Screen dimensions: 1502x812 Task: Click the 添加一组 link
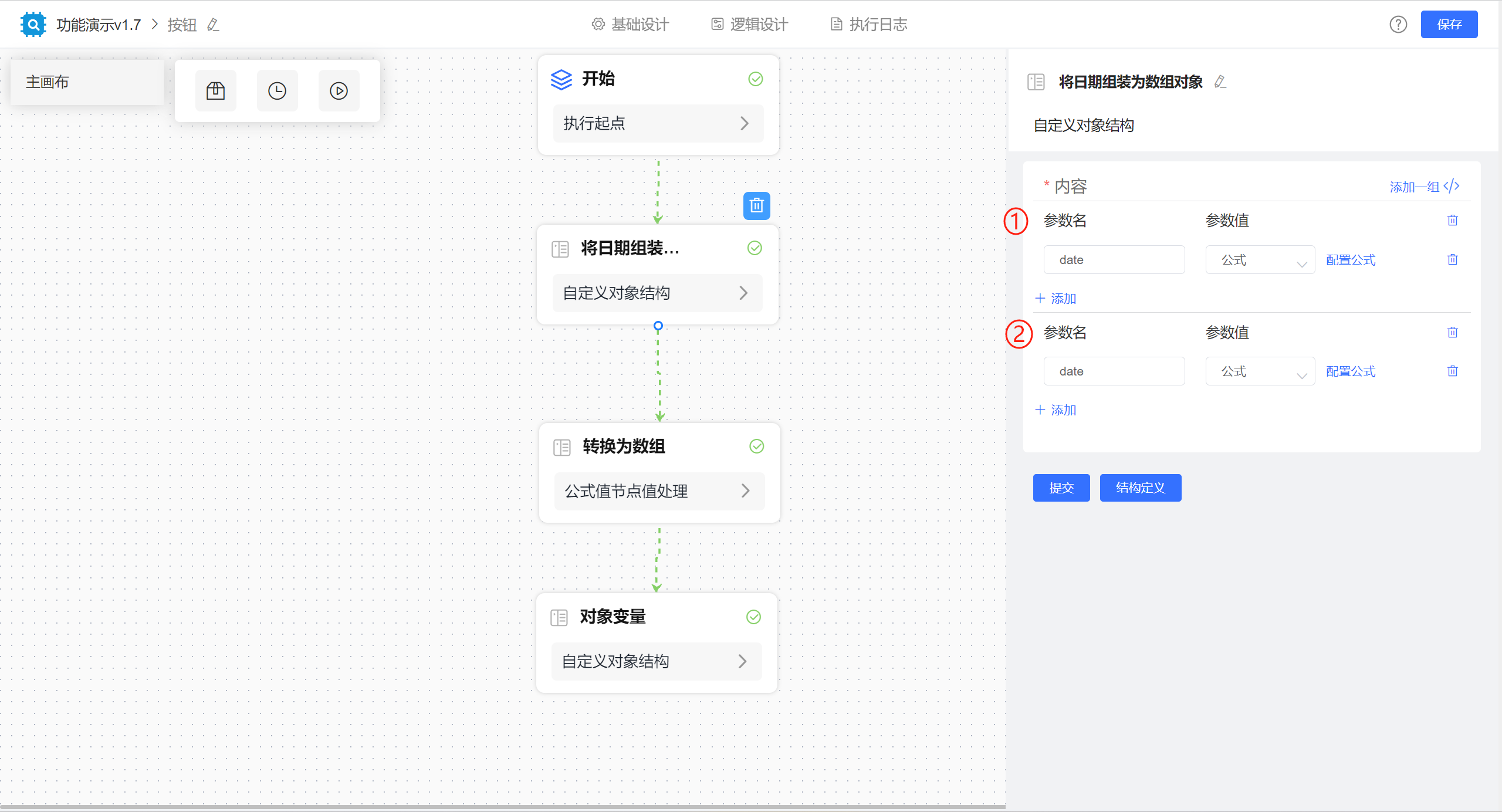pyautogui.click(x=1414, y=186)
